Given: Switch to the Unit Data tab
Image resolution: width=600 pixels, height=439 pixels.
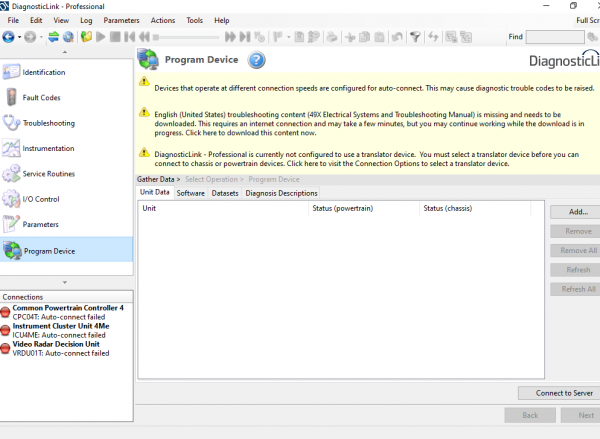Looking at the screenshot, I should coord(155,192).
